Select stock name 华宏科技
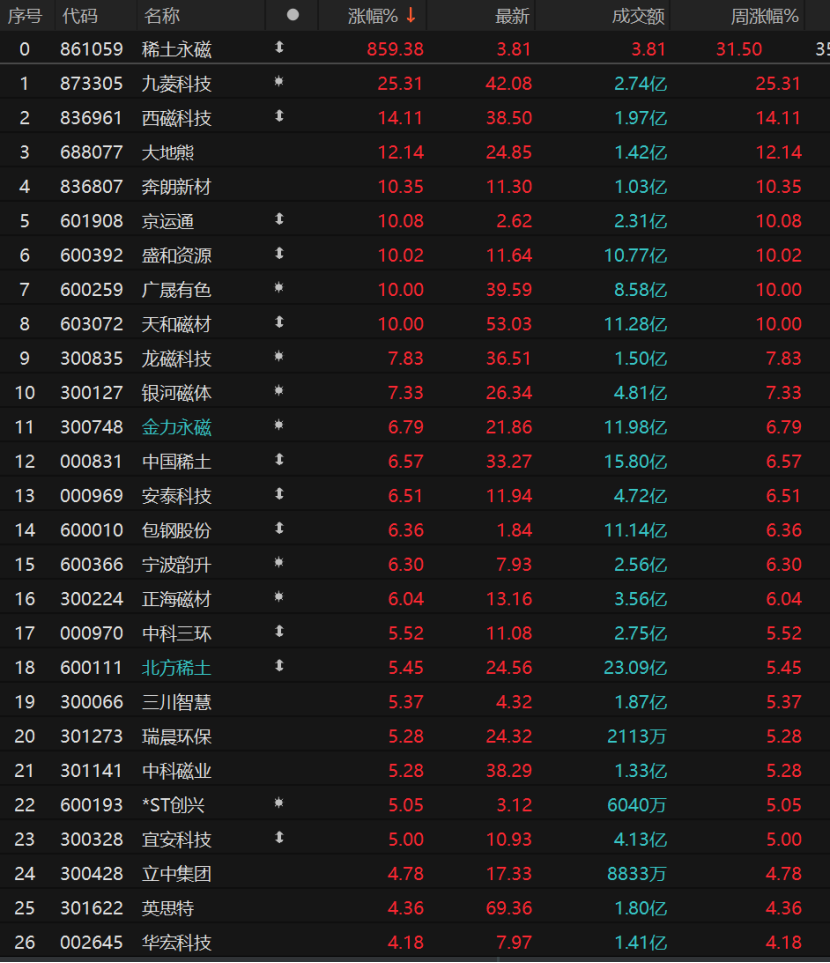 (x=176, y=943)
